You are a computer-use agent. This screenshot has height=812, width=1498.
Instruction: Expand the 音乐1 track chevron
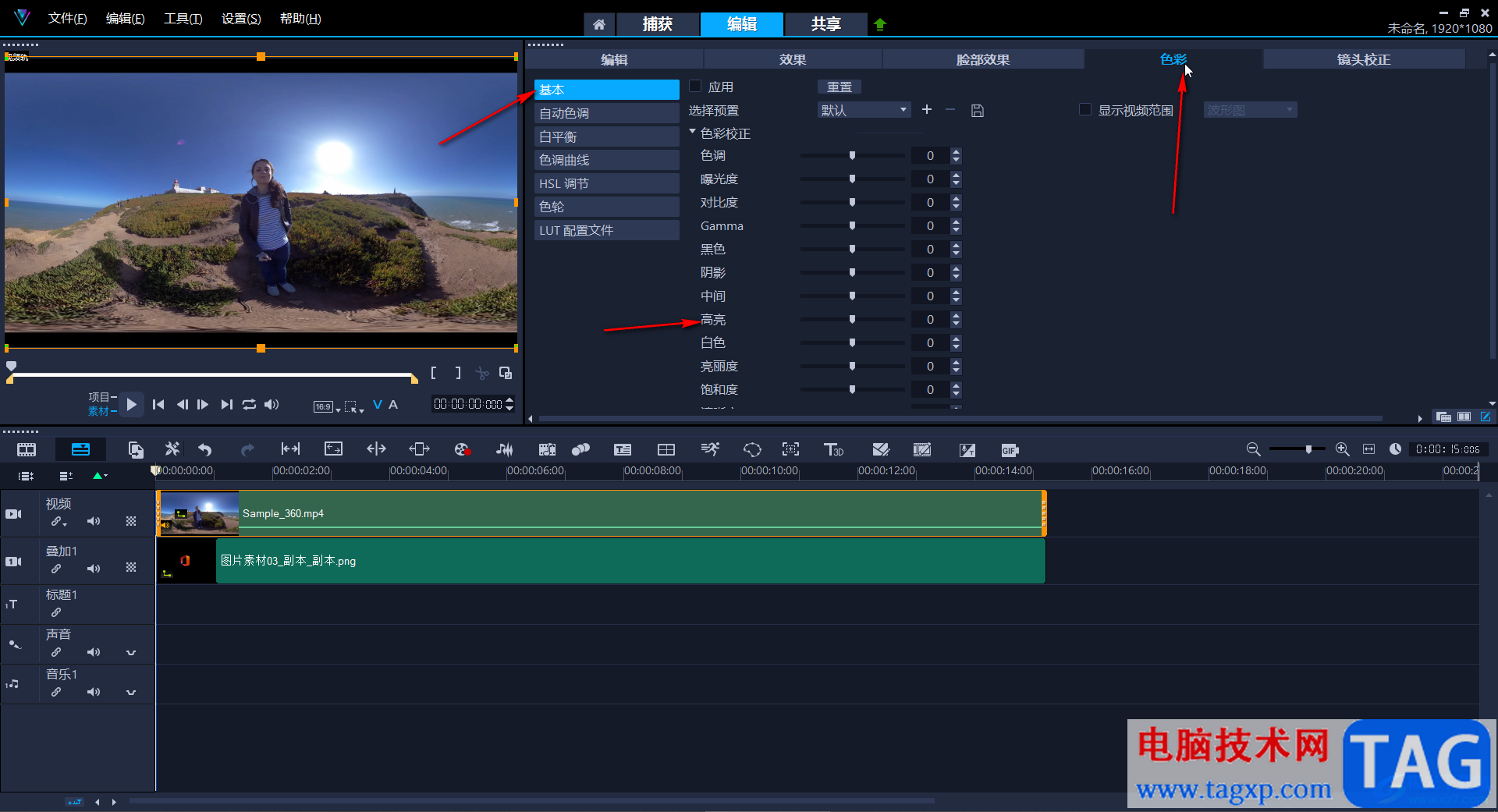coord(131,692)
